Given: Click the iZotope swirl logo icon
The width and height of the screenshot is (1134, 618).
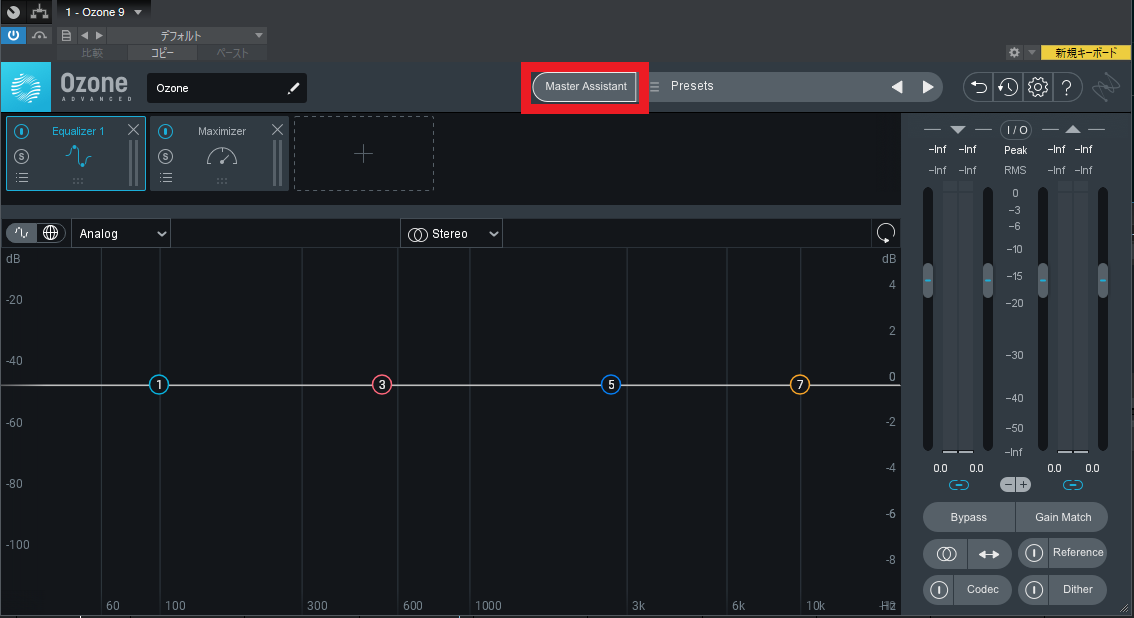Looking at the screenshot, I should 1106,87.
